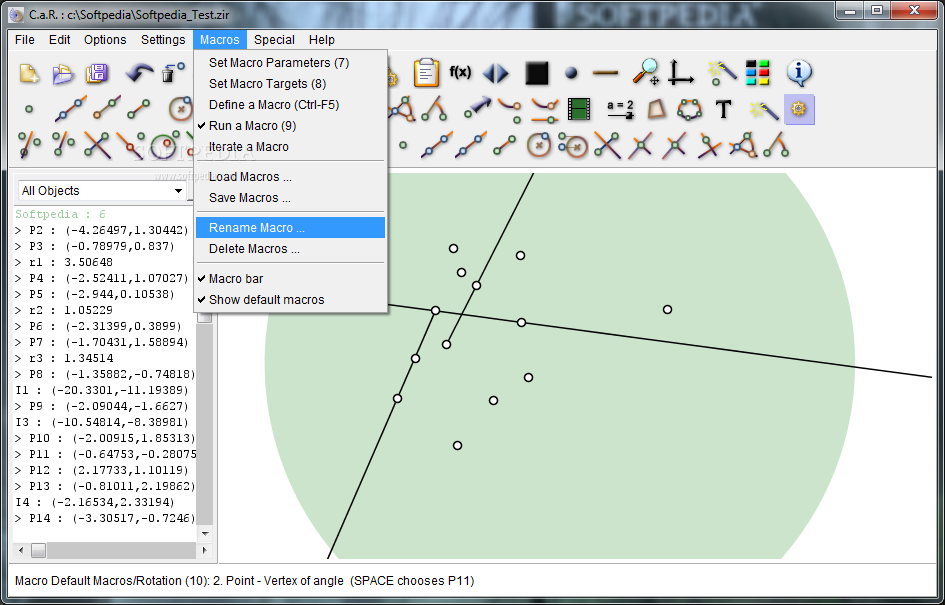The width and height of the screenshot is (945, 605).
Task: Pick the line thickness icon
Action: pyautogui.click(x=606, y=74)
